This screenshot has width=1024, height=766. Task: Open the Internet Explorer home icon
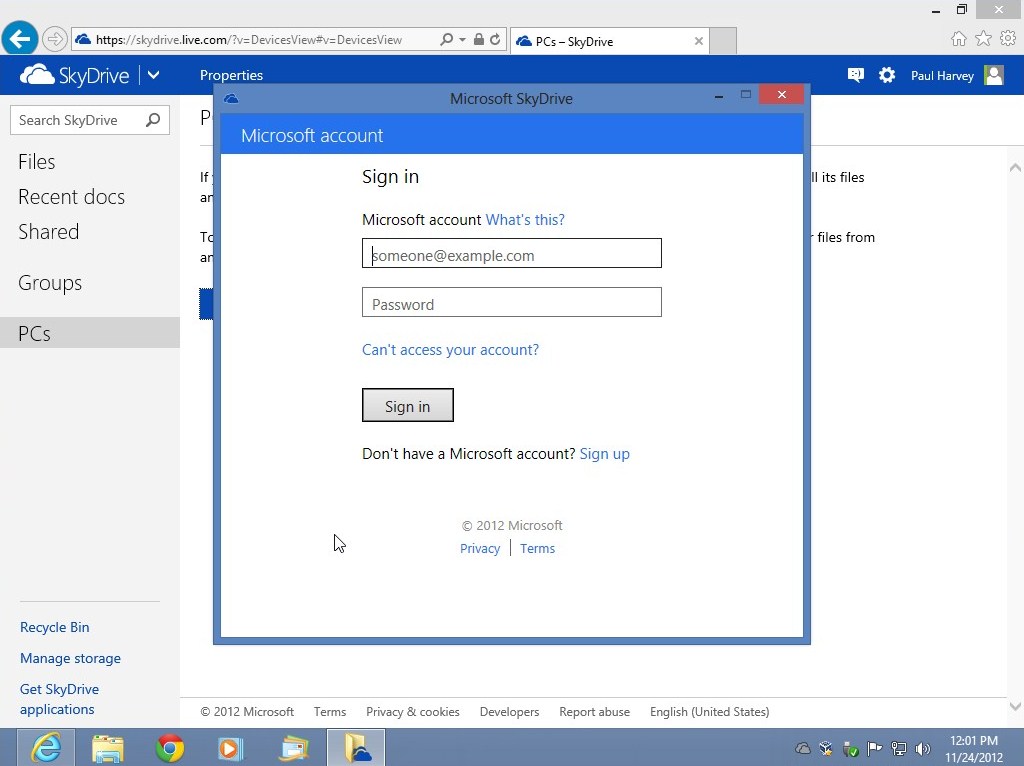[958, 39]
